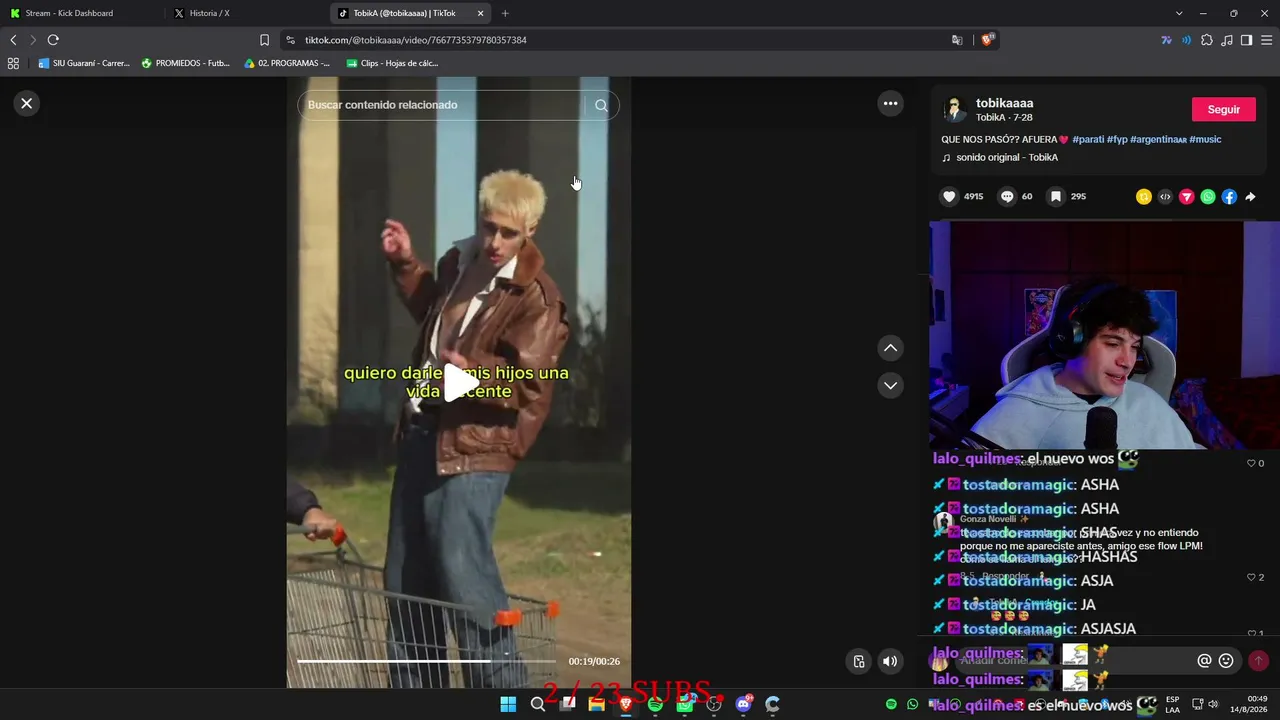Viewport: 1280px width, 720px height.
Task: Open the #parati hashtag
Action: point(1088,139)
